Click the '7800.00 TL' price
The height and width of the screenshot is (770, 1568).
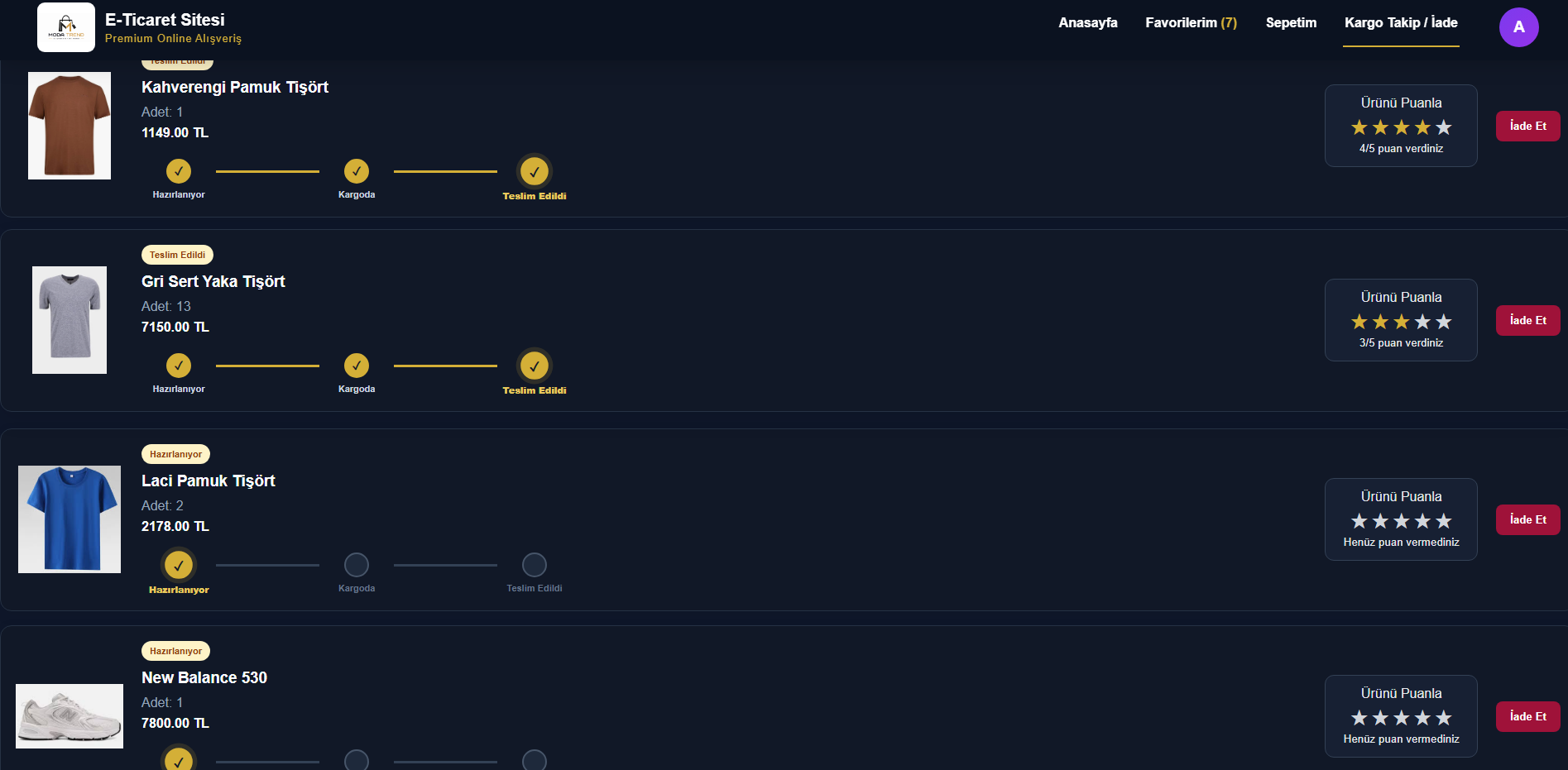[175, 724]
